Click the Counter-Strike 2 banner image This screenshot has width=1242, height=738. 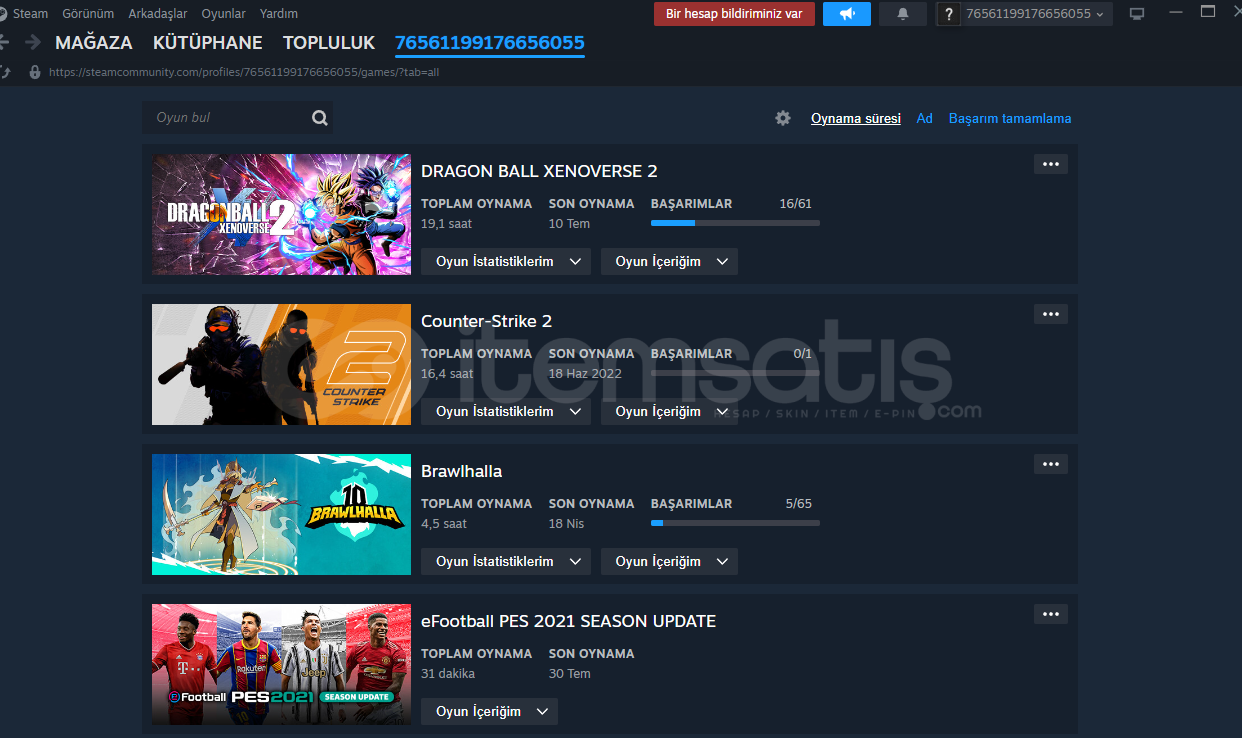[281, 364]
